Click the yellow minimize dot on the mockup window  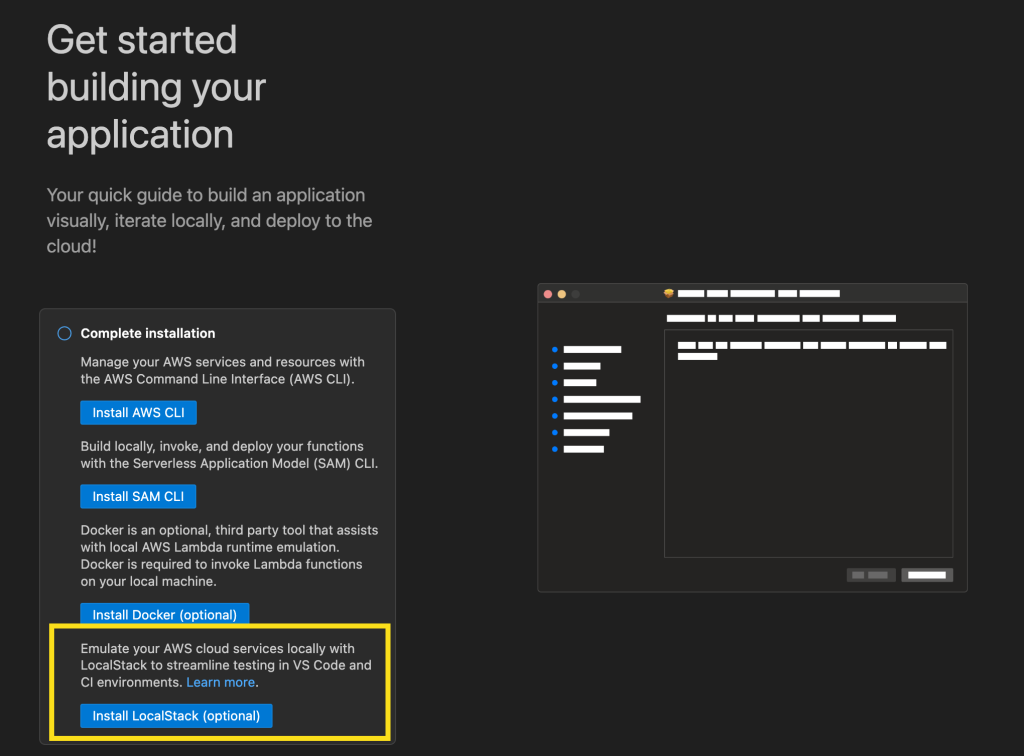coord(559,293)
